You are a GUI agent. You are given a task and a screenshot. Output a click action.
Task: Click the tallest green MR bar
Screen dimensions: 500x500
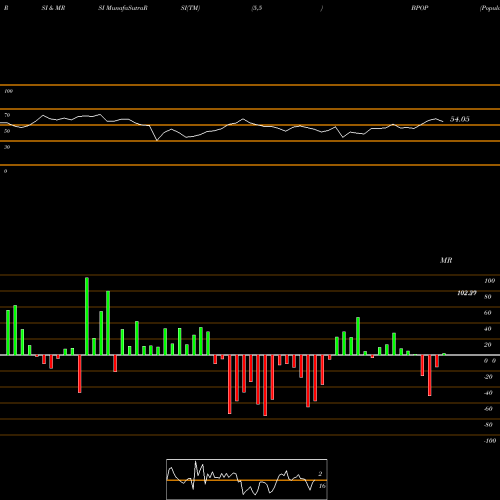click(x=87, y=316)
